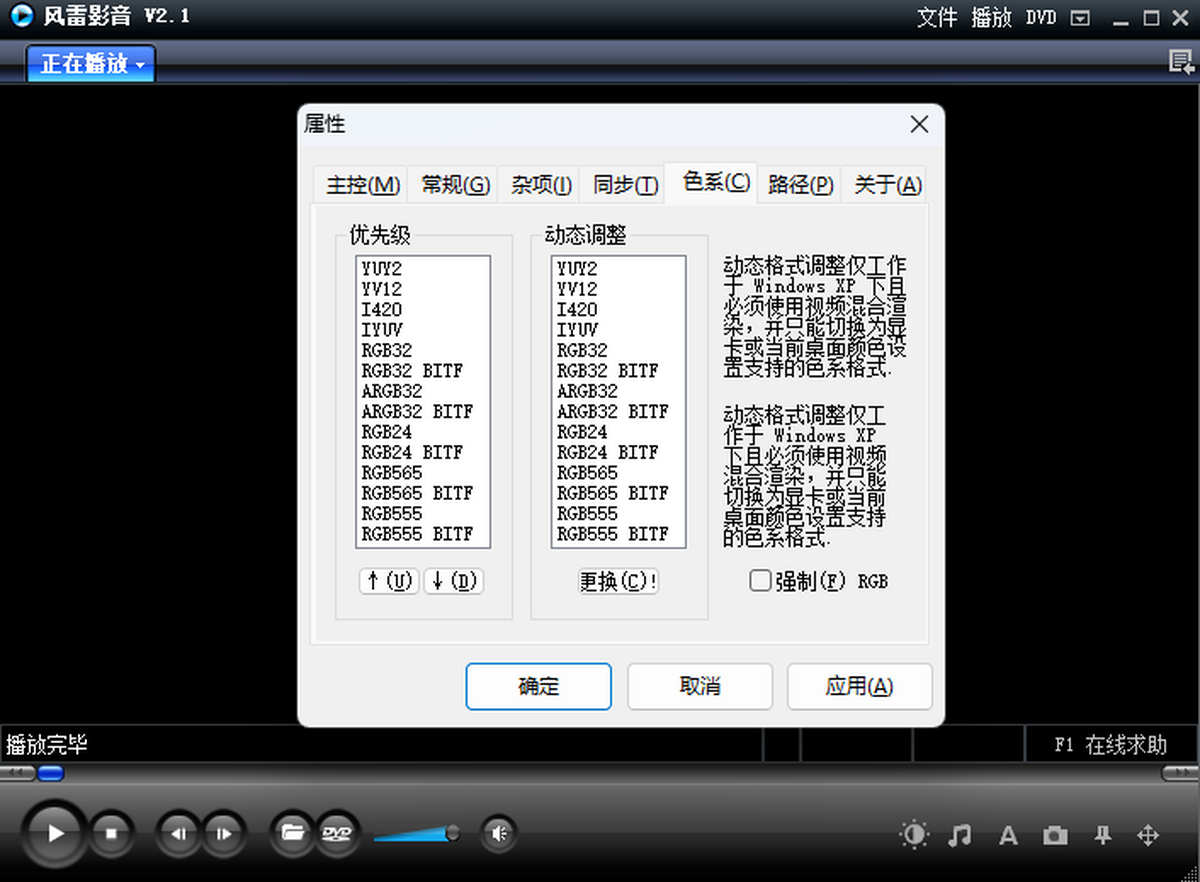Image resolution: width=1200 pixels, height=882 pixels.
Task: Open subtitle settings letter A icon
Action: 1008,835
